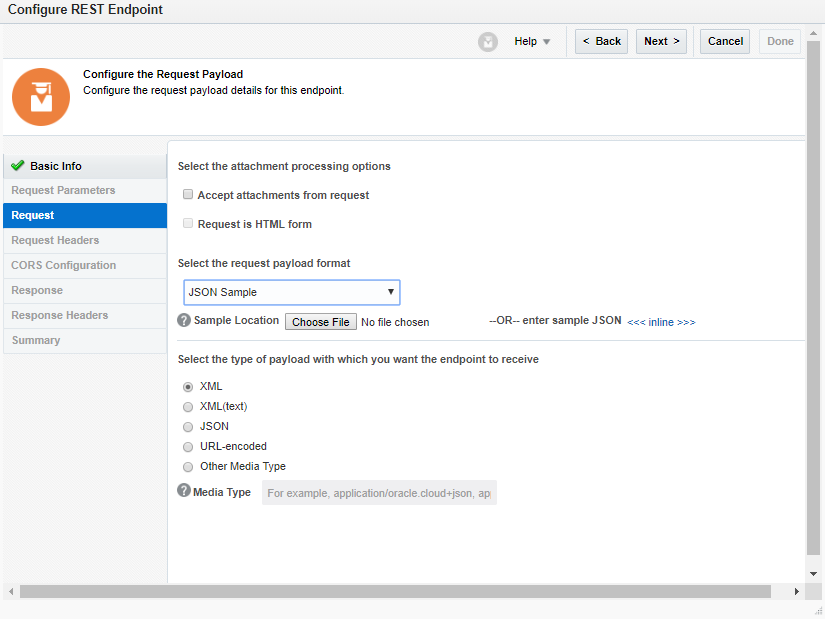Image resolution: width=825 pixels, height=619 pixels.
Task: Click the green checkmark next to Basic Info
Action: click(x=17, y=165)
